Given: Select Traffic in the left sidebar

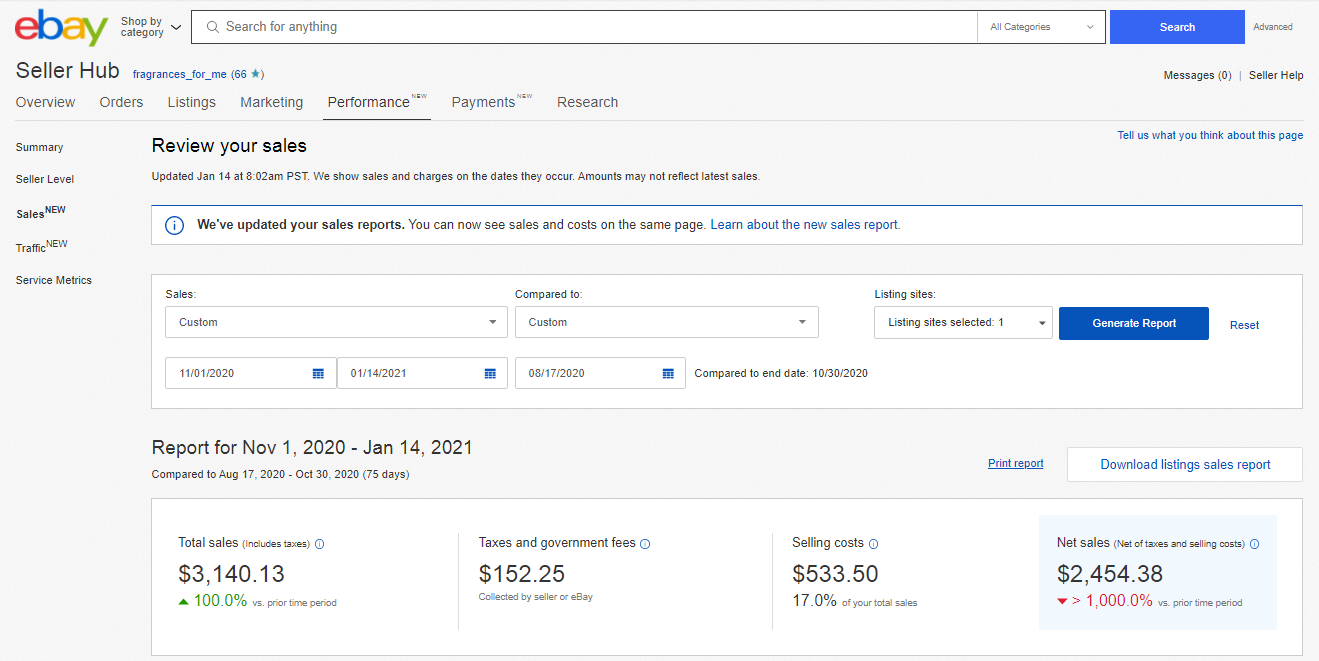Looking at the screenshot, I should (31, 248).
